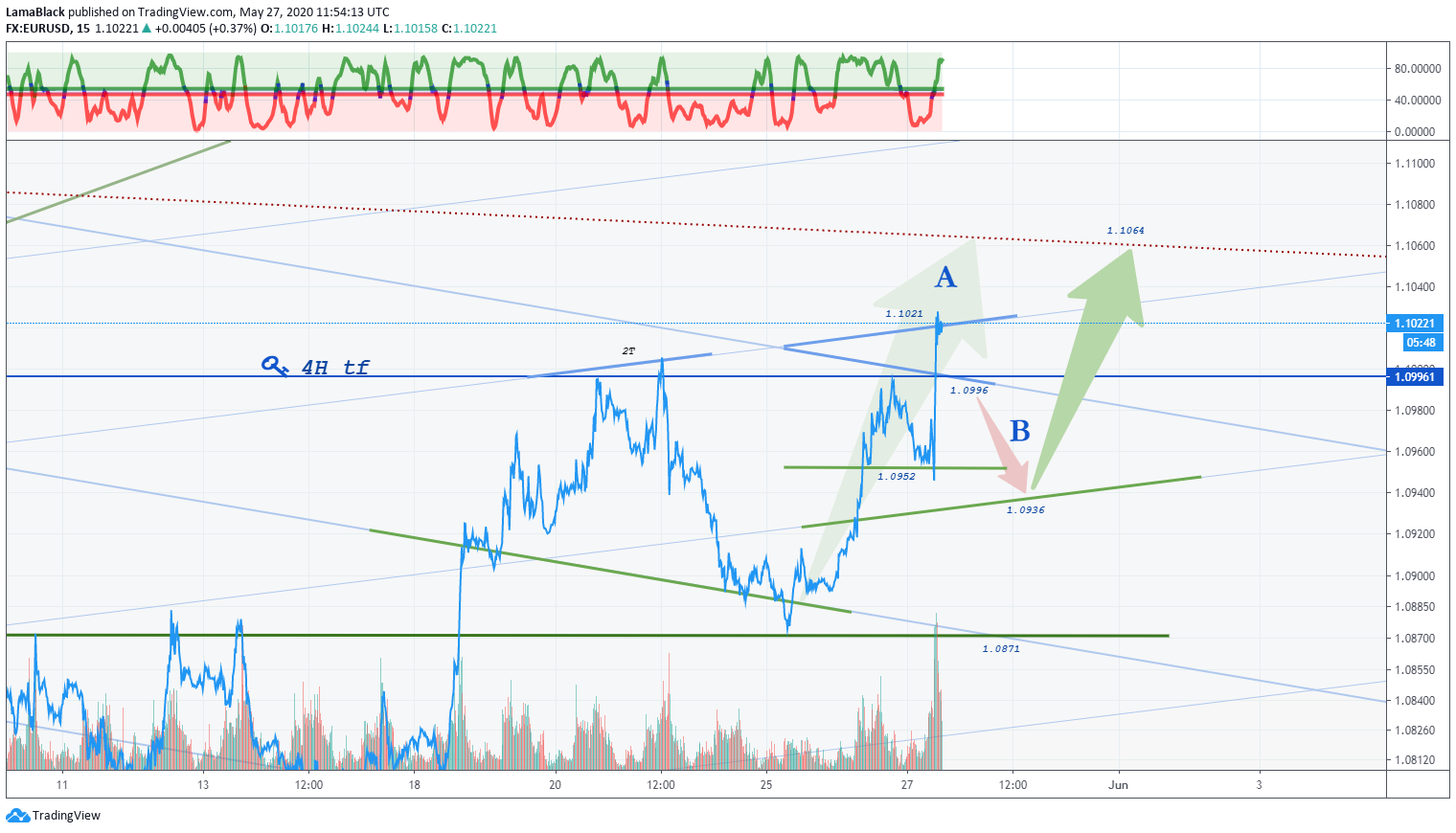Click the LamaBlack author name
Screen dimensions: 1456x833
tap(35, 12)
